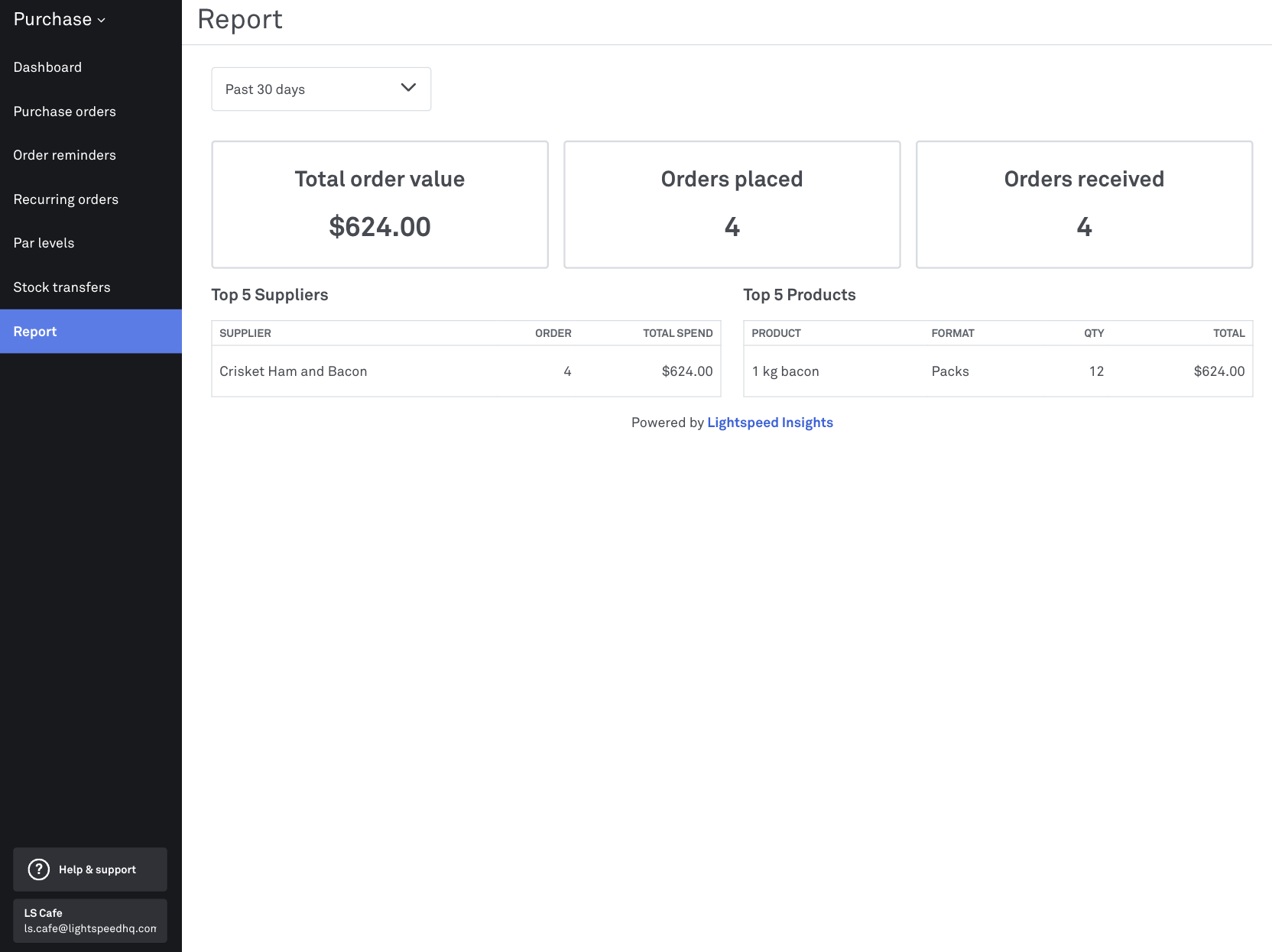This screenshot has width=1272, height=952.
Task: Click the QTY column header
Action: pyautogui.click(x=1094, y=333)
